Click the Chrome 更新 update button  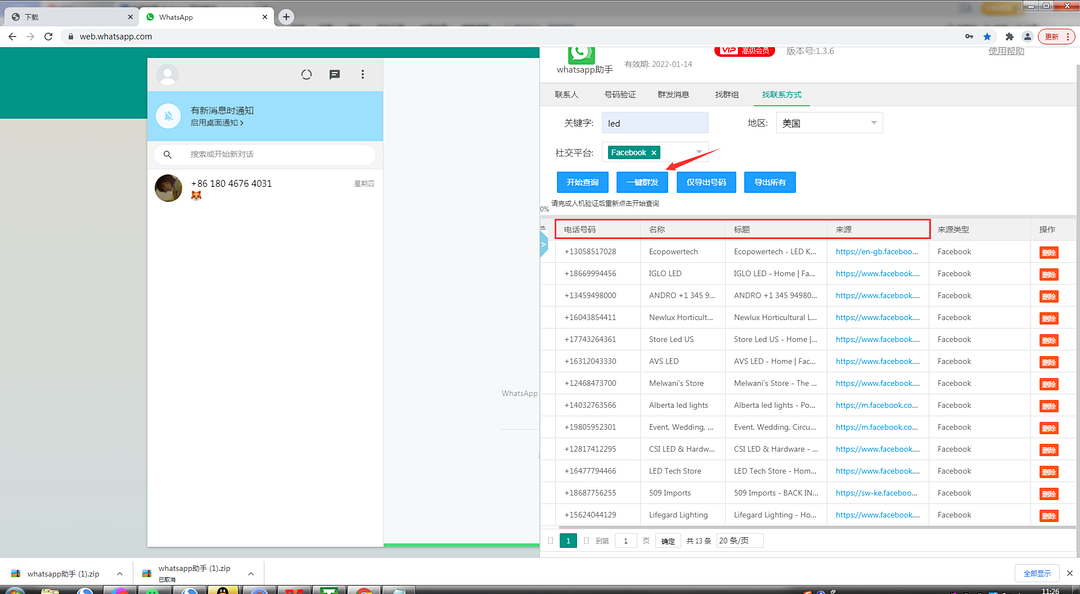pos(1057,37)
